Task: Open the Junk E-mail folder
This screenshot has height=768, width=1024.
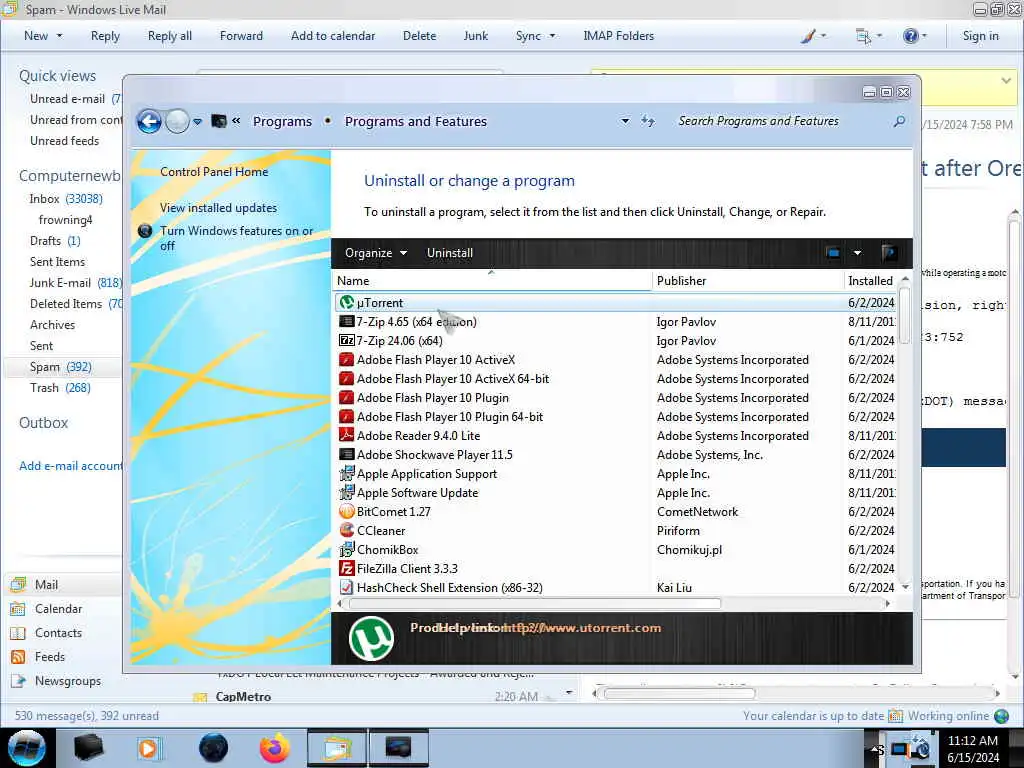Action: point(75,283)
